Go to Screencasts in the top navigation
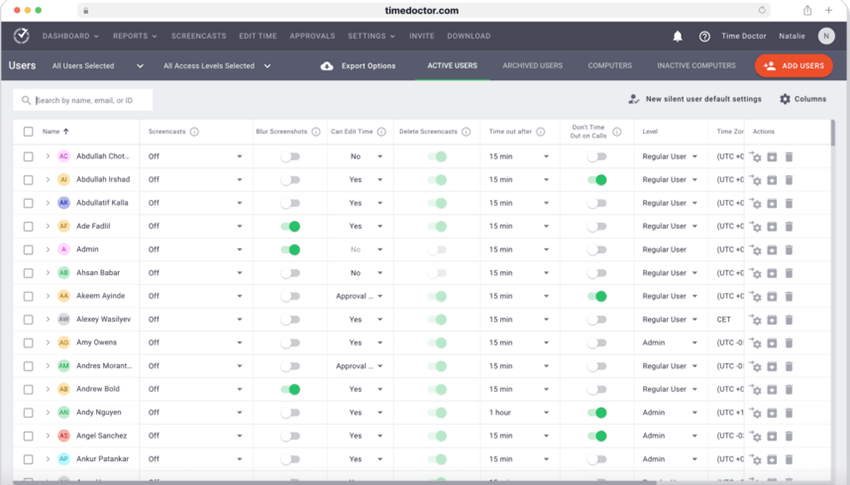 click(x=199, y=36)
